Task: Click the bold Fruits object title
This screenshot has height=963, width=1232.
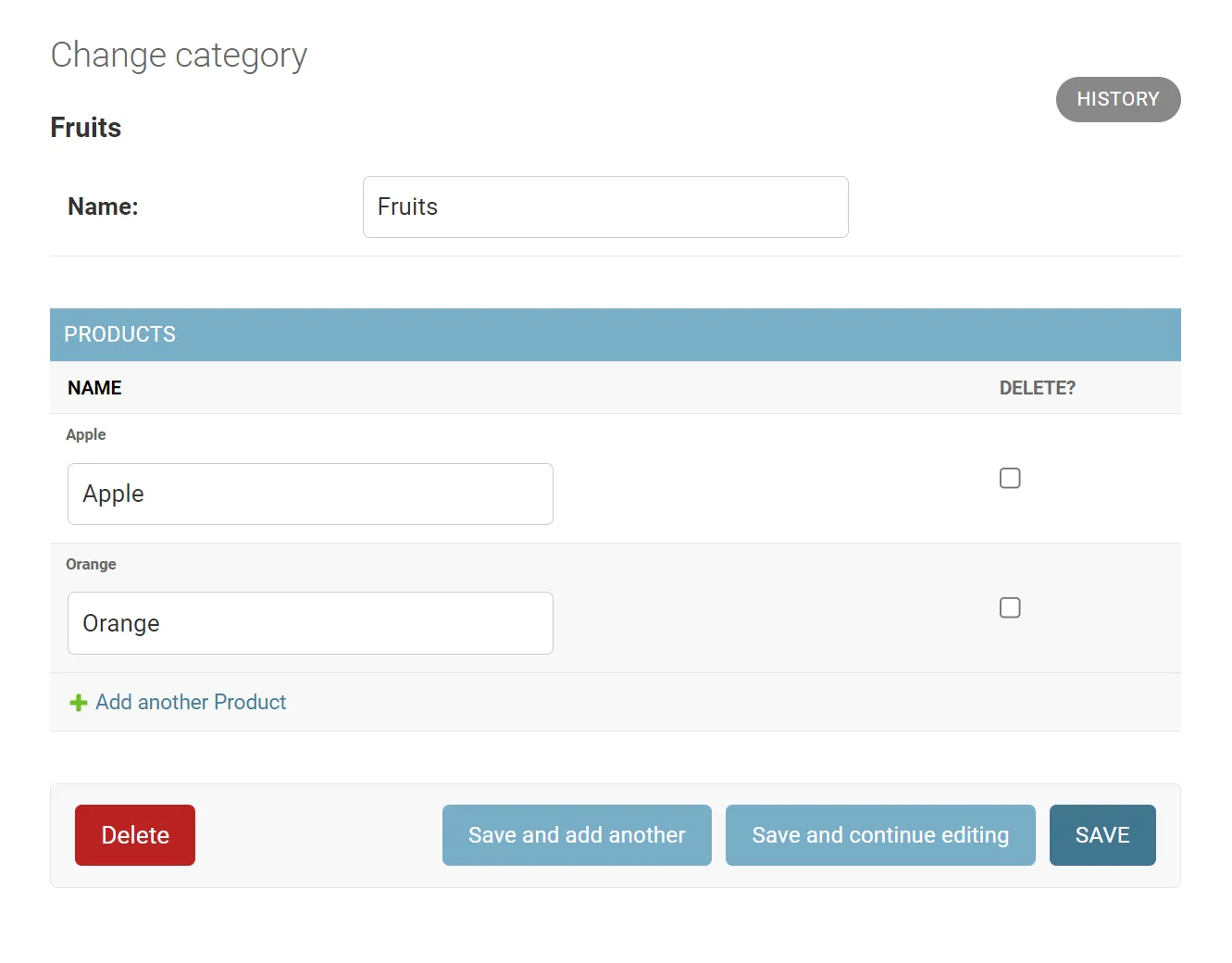Action: [86, 128]
